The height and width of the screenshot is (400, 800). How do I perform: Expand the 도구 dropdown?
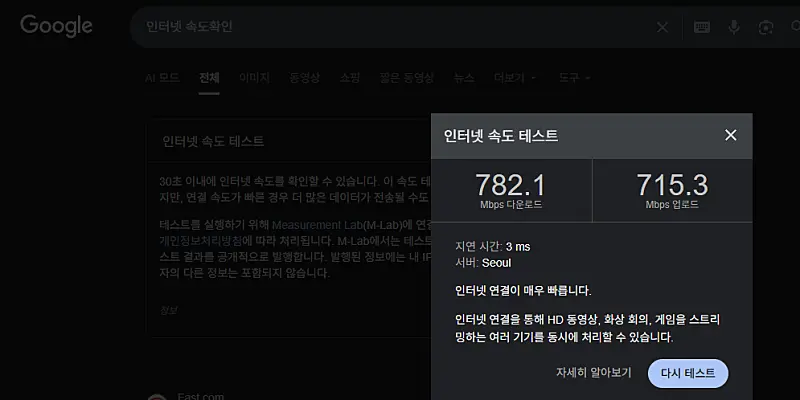[574, 77]
